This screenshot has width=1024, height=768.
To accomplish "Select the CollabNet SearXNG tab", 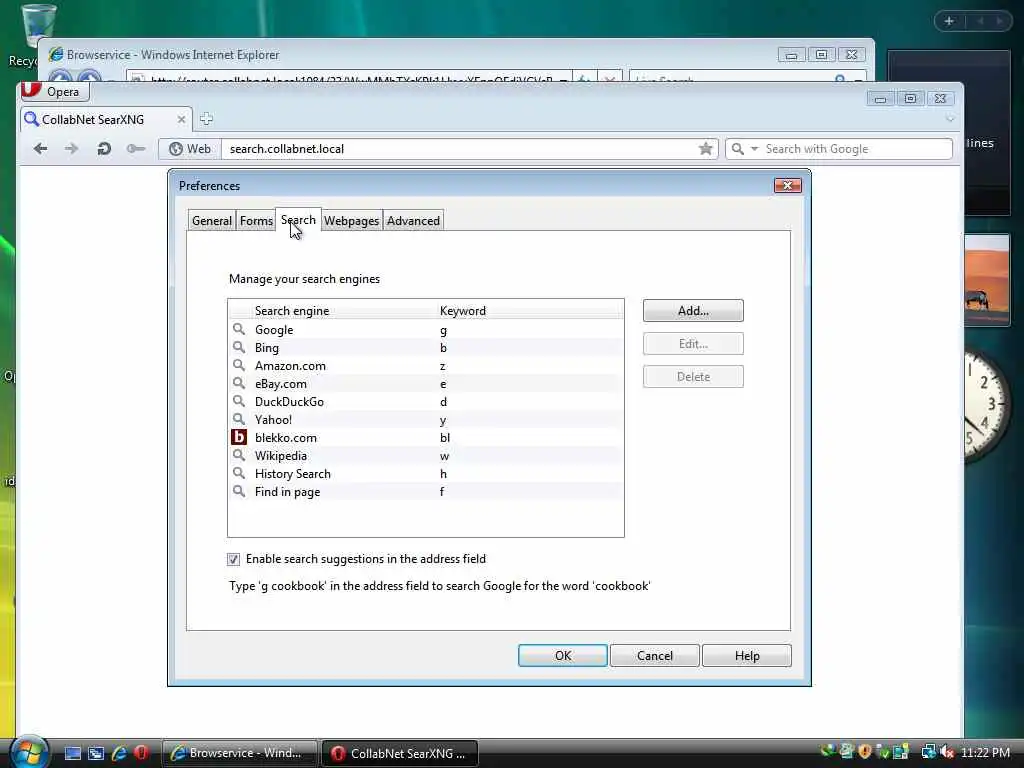I will tap(106, 120).
